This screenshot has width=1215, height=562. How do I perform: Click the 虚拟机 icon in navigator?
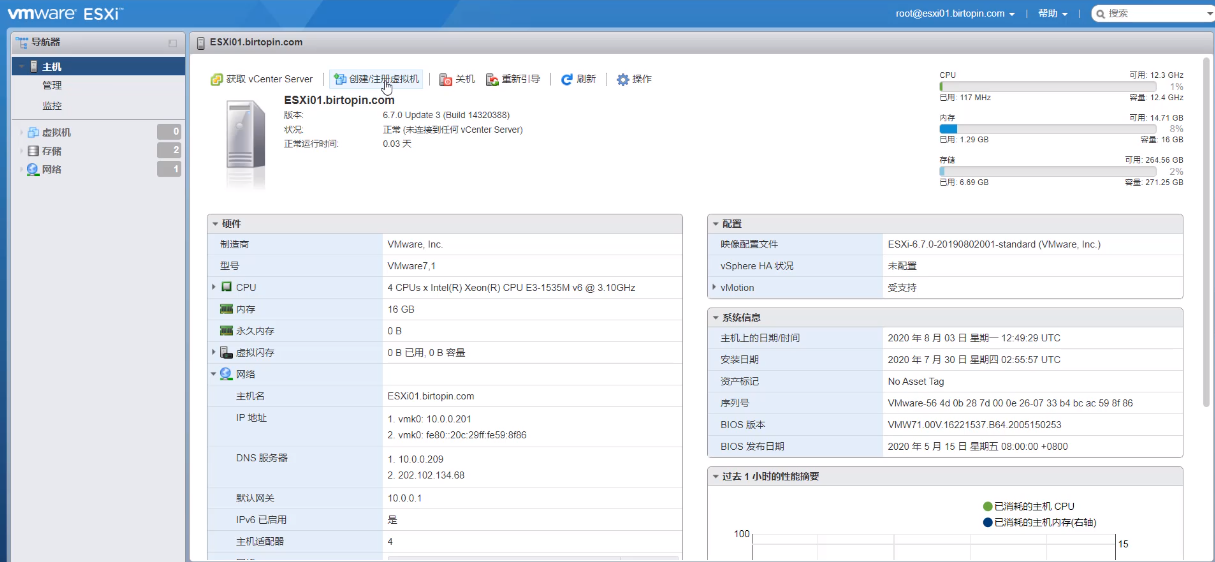(33, 132)
